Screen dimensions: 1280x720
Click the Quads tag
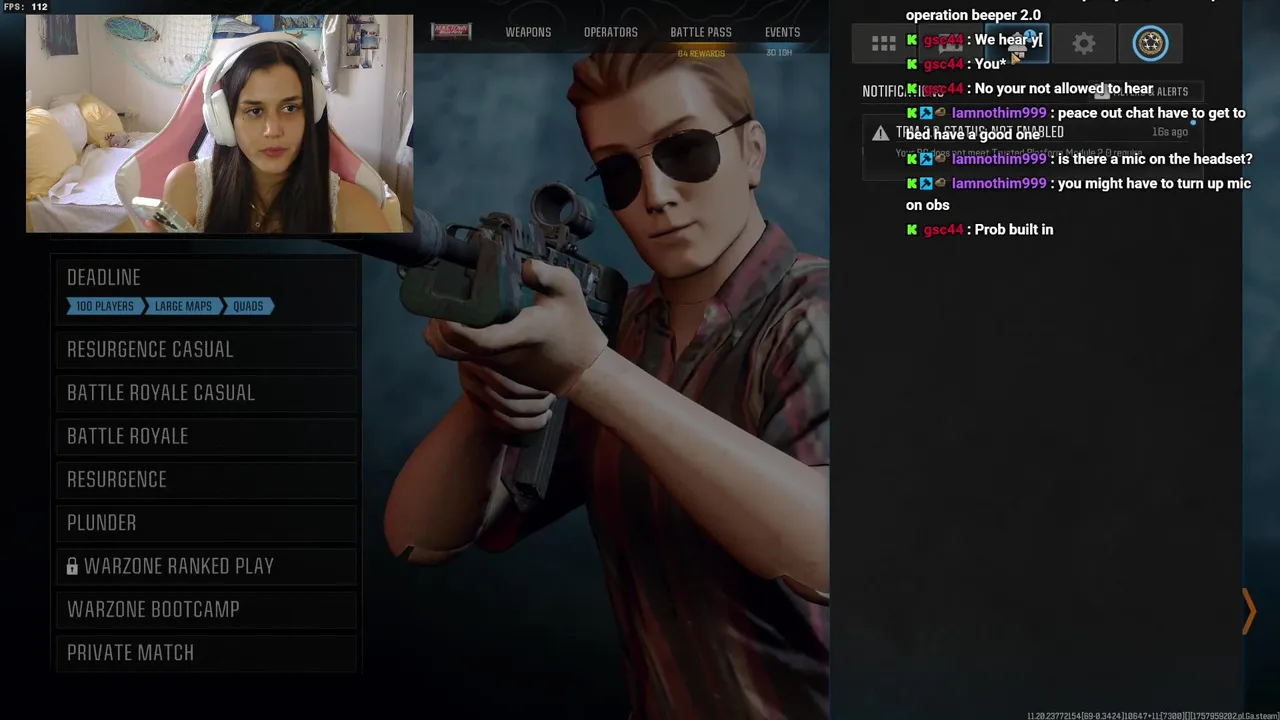coord(248,306)
